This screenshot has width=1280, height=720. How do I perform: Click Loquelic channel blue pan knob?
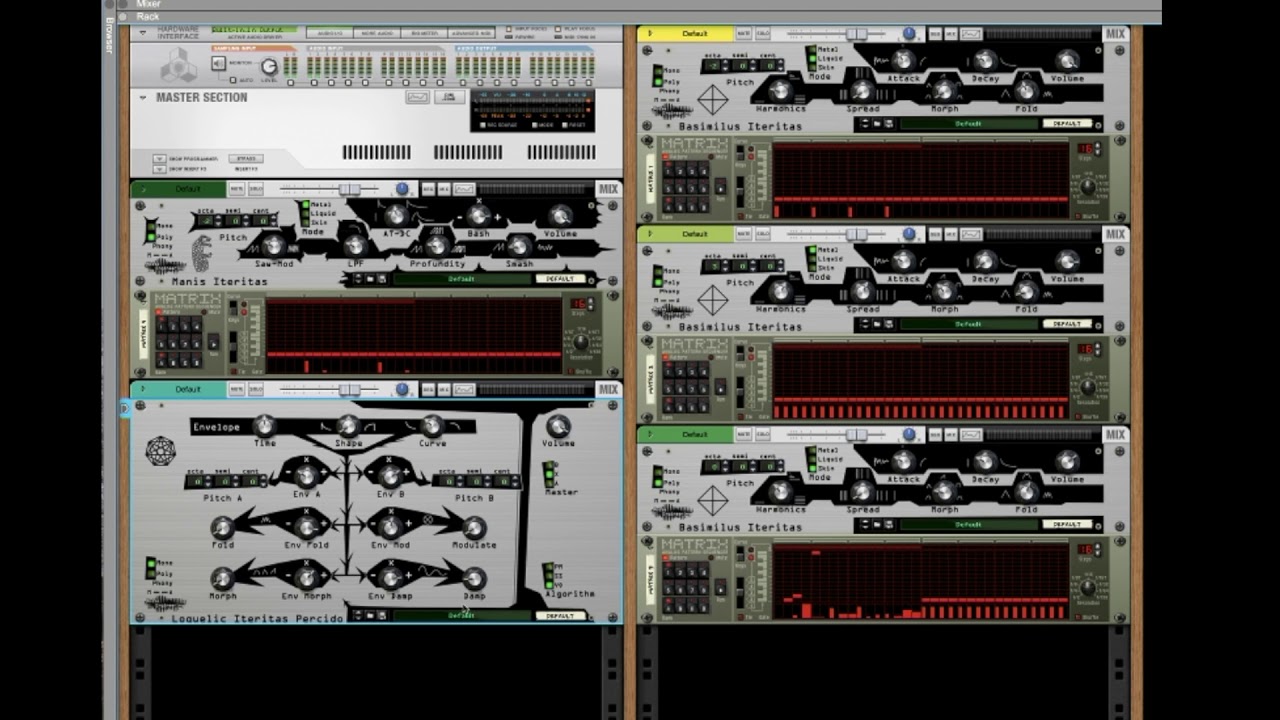(402, 389)
